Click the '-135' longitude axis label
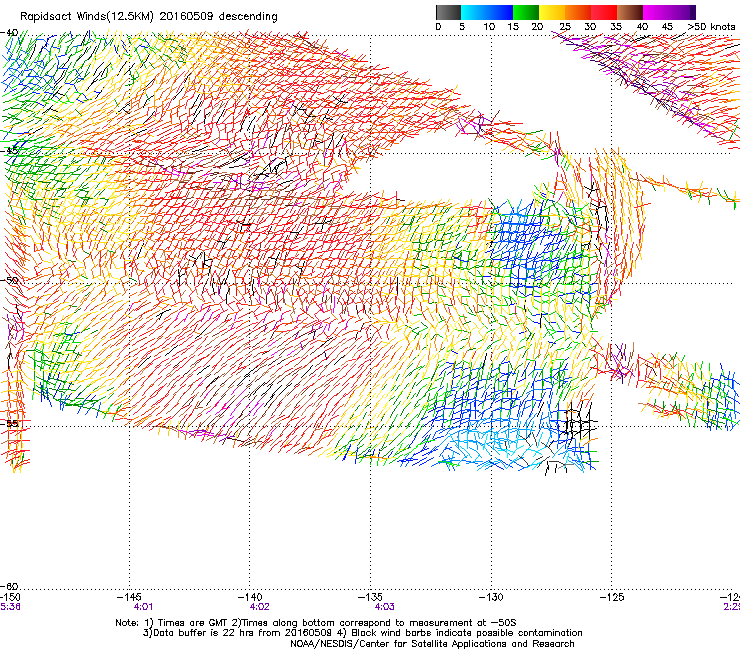Viewport: 740px width, 650px height. pos(370,597)
